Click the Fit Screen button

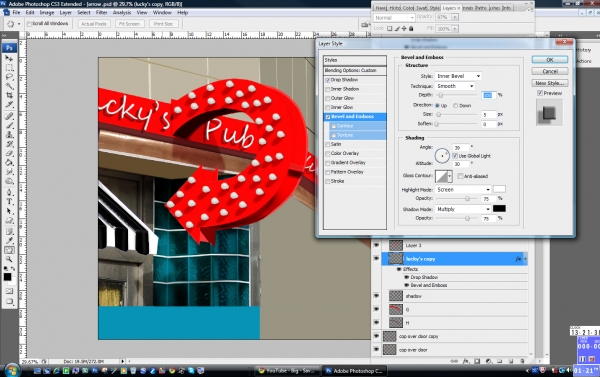pos(129,24)
